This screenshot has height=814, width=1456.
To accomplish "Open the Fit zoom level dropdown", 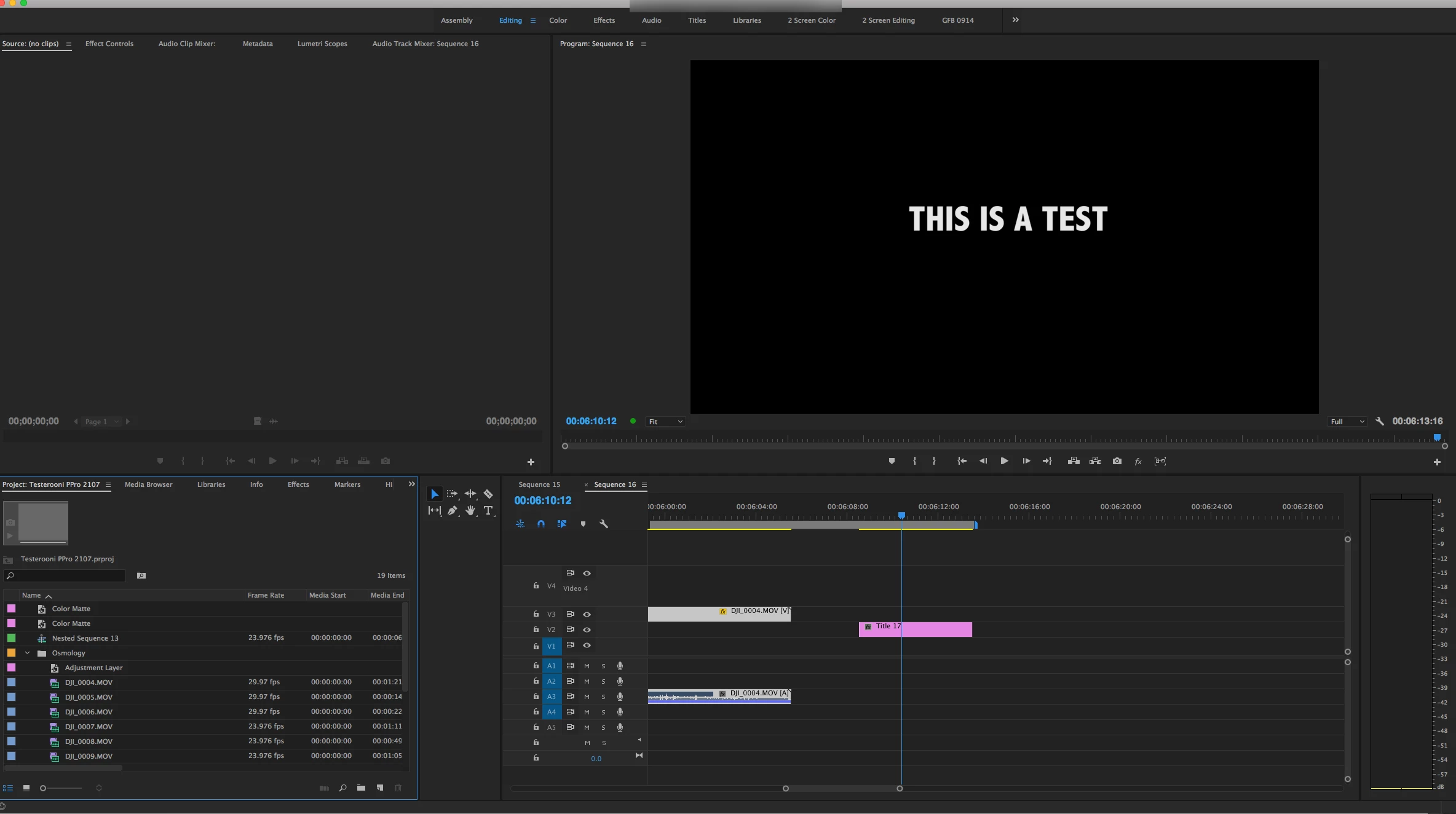I will [x=665, y=422].
